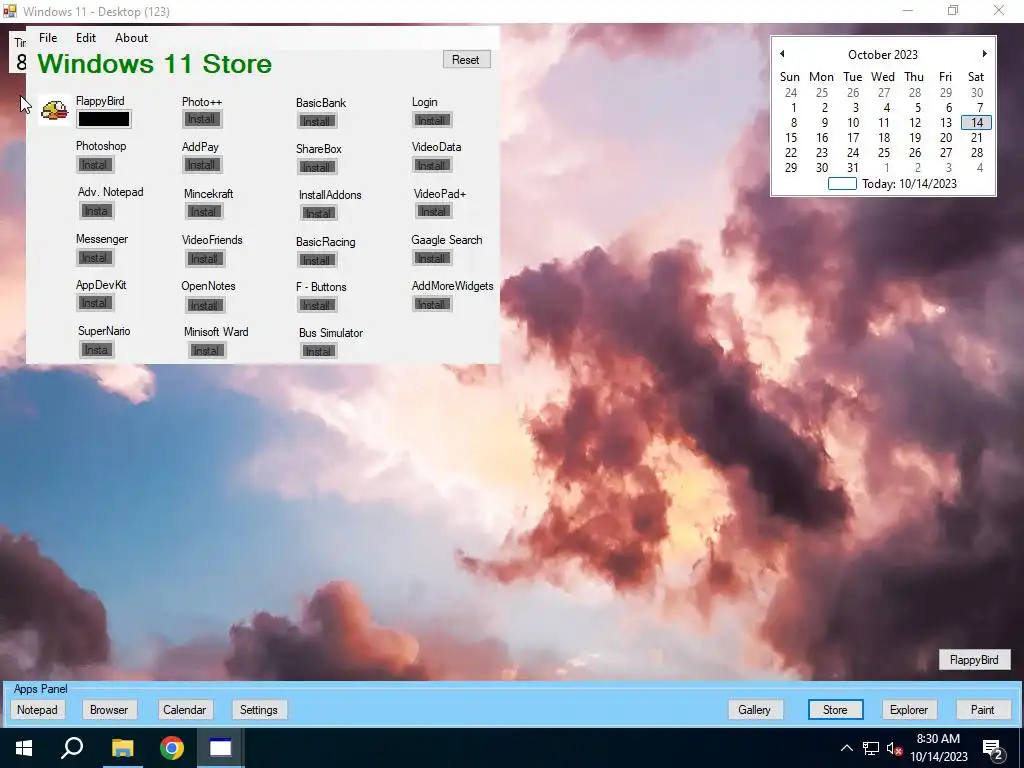1024x768 pixels.
Task: Click the FlappyBird bird icon in Store
Action: [54, 110]
